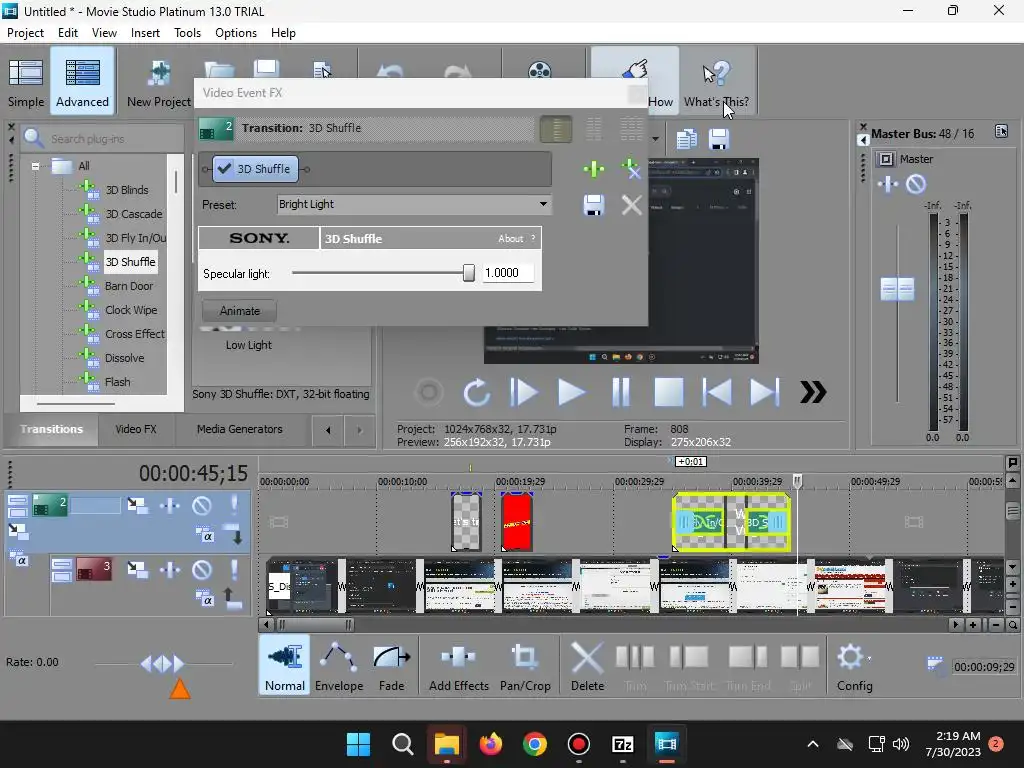1024x768 pixels.
Task: Select Clock Wipe transition
Action: coord(131,310)
